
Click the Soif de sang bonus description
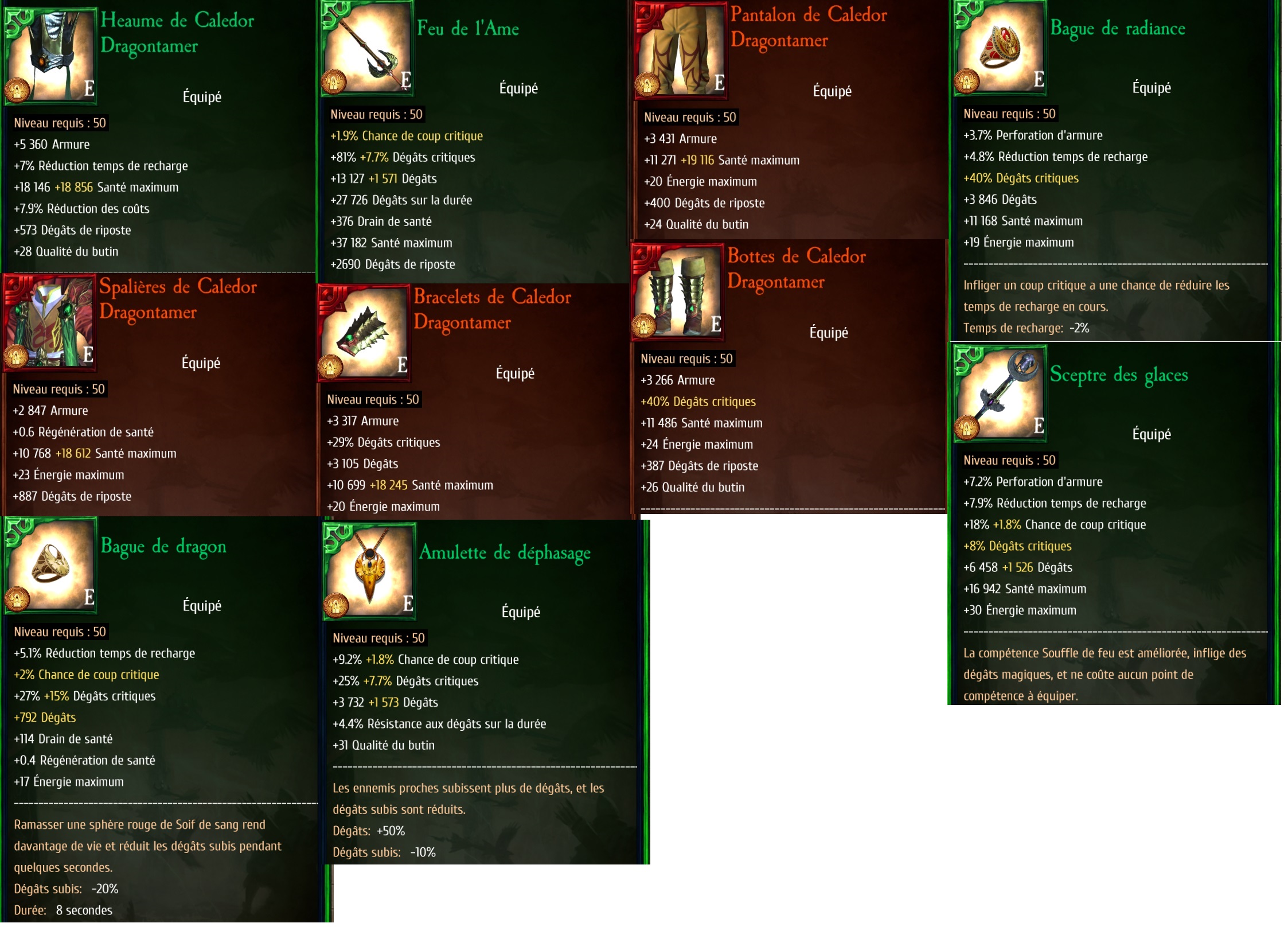[148, 846]
